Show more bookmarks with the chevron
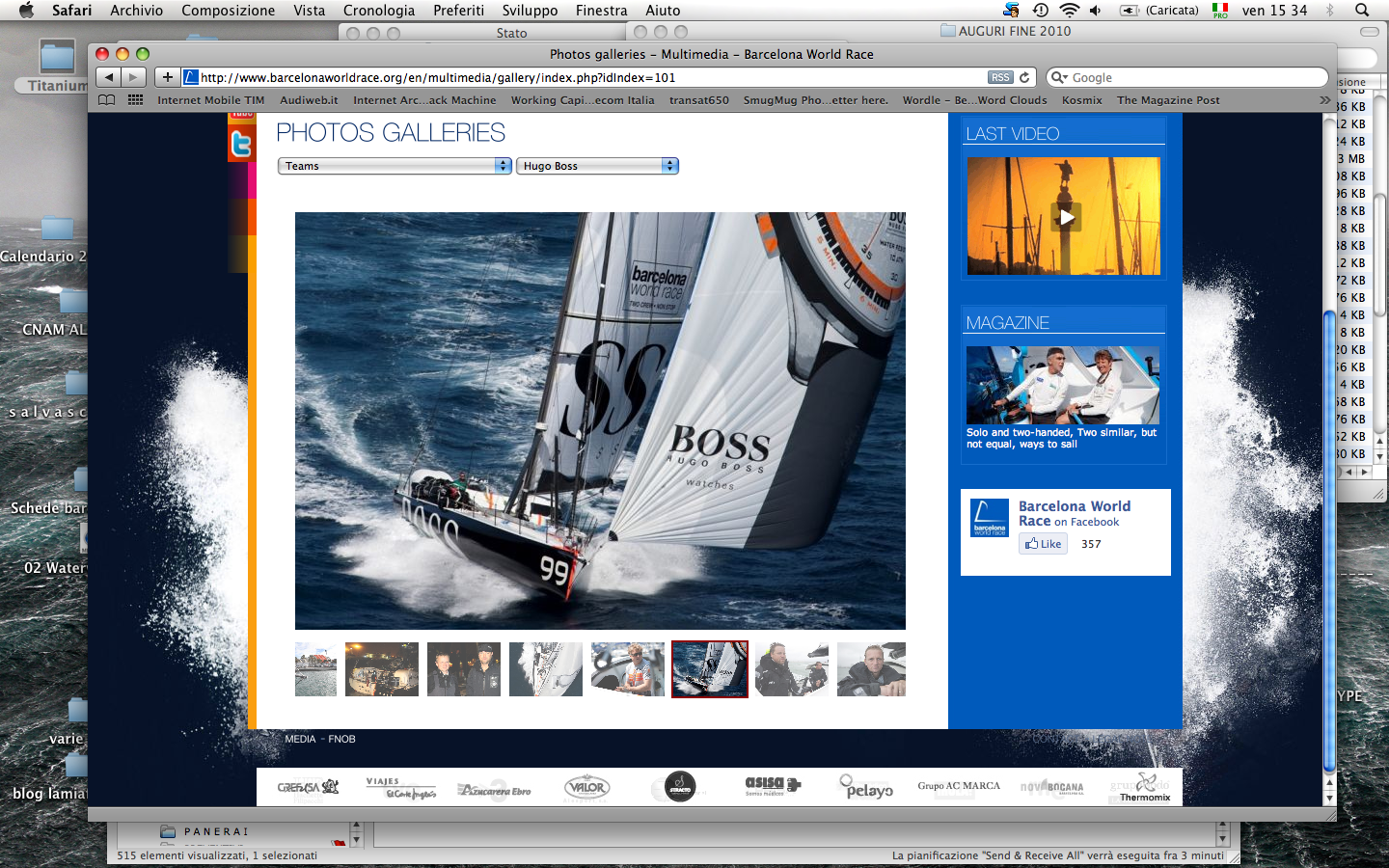 pyautogui.click(x=1324, y=100)
